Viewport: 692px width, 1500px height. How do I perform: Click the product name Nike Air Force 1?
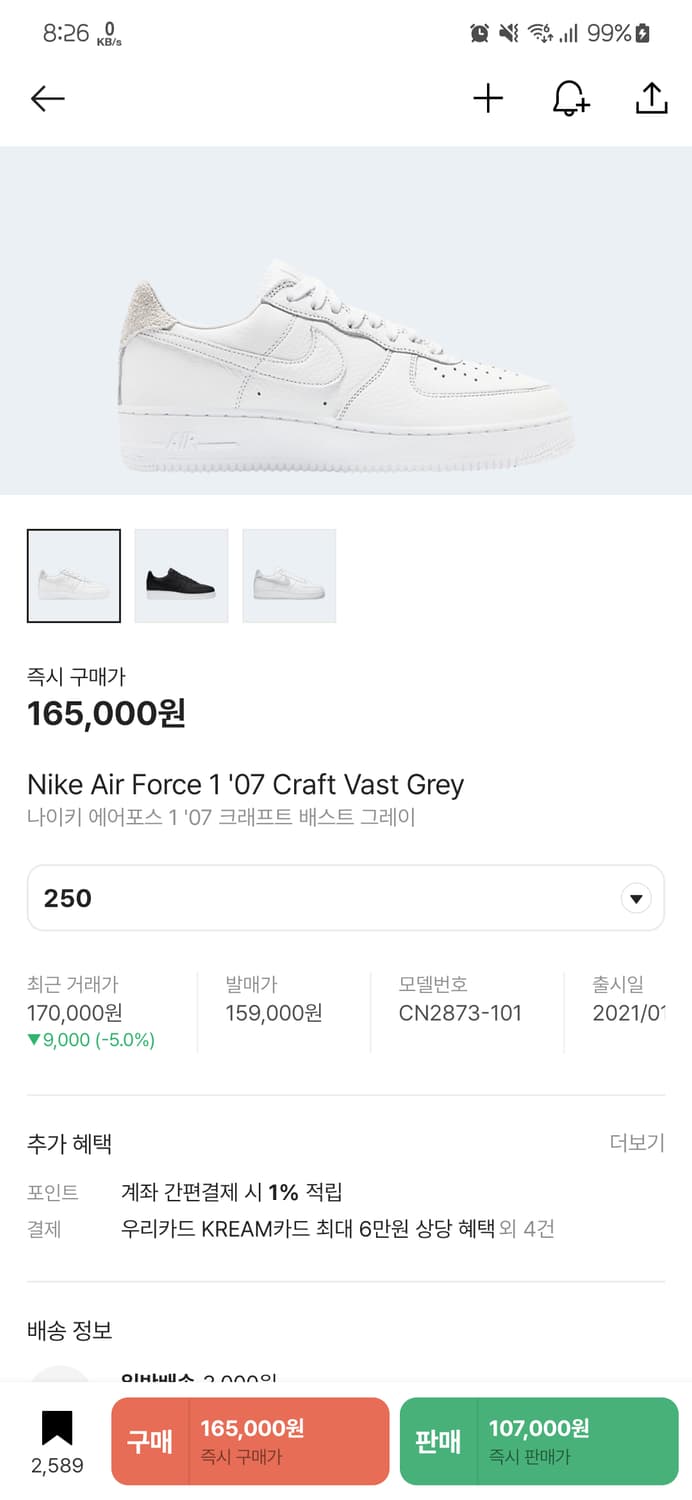pyautogui.click(x=245, y=785)
